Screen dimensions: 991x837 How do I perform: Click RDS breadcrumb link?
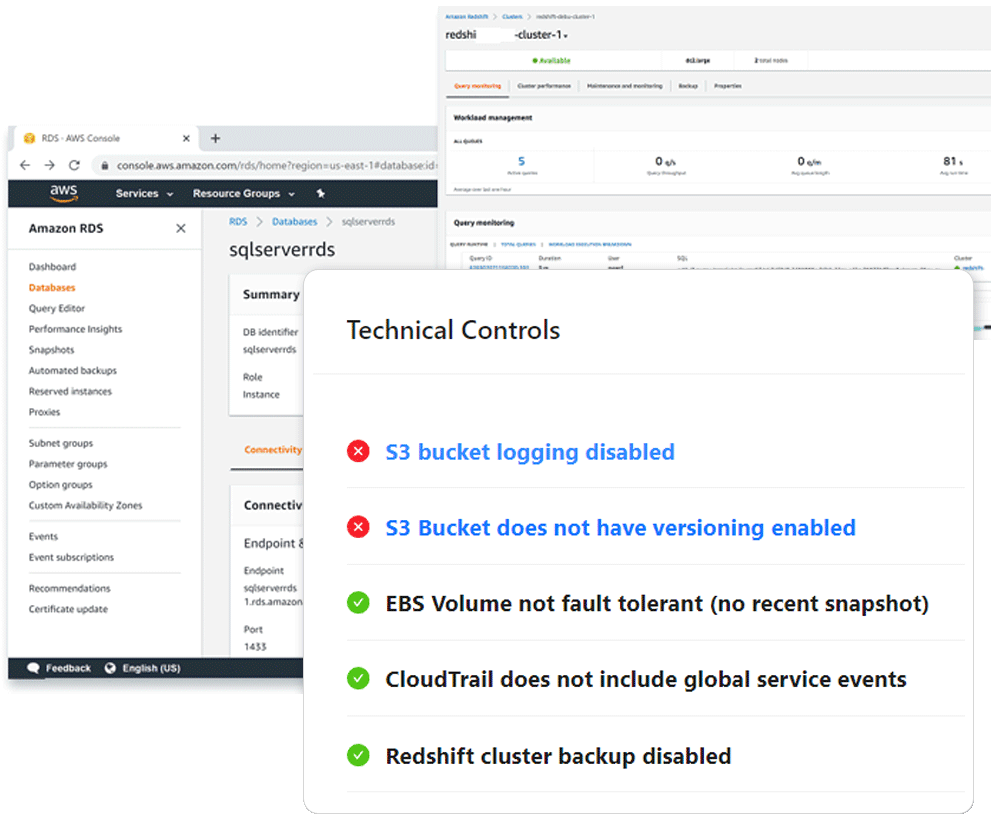point(238,221)
